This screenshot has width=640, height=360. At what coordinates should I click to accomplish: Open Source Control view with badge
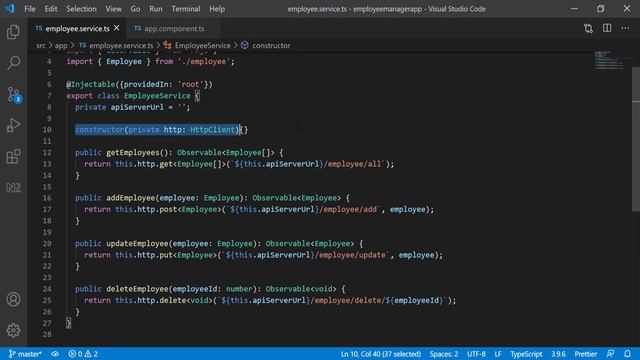pyautogui.click(x=14, y=94)
